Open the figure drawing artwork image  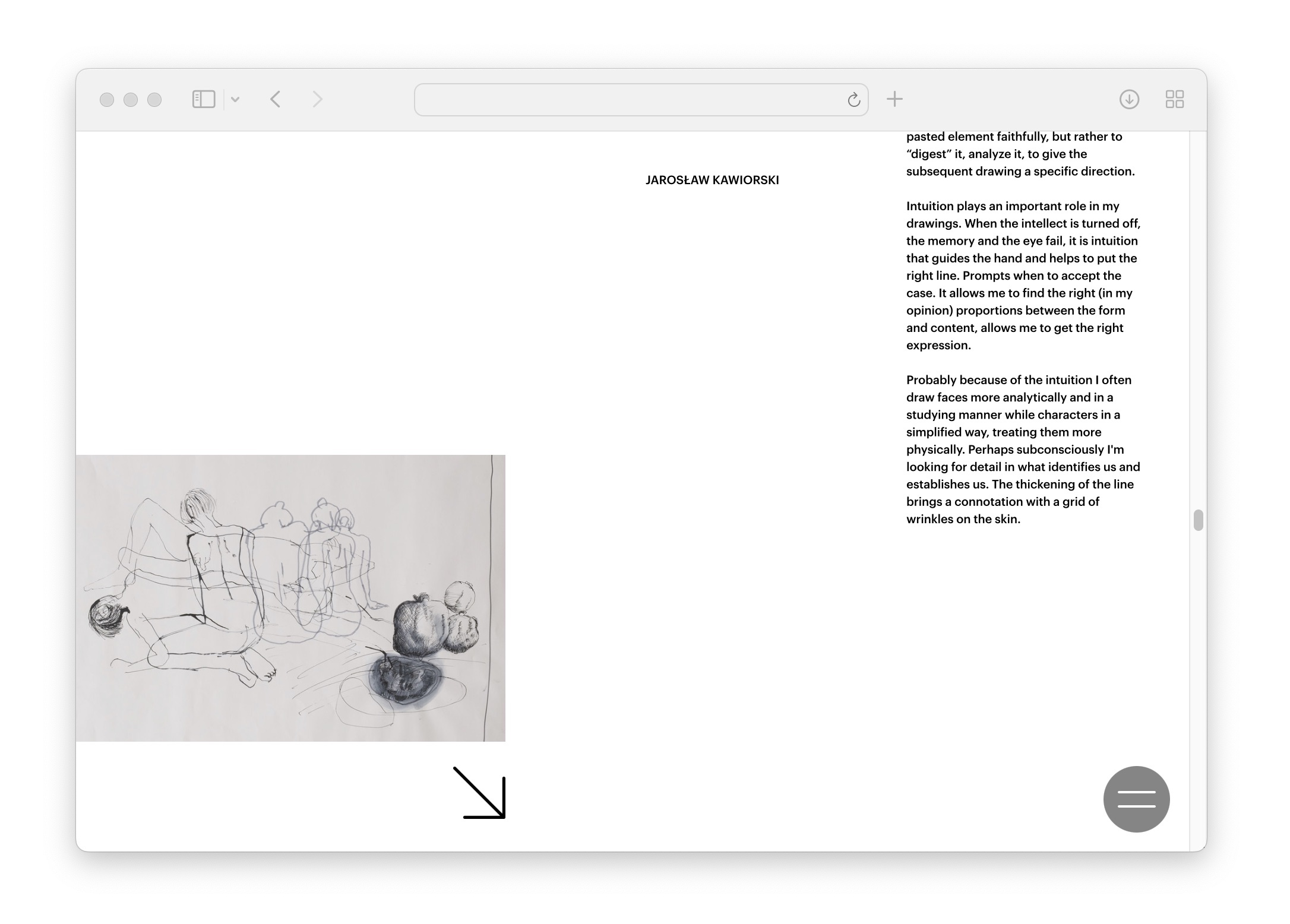point(290,597)
